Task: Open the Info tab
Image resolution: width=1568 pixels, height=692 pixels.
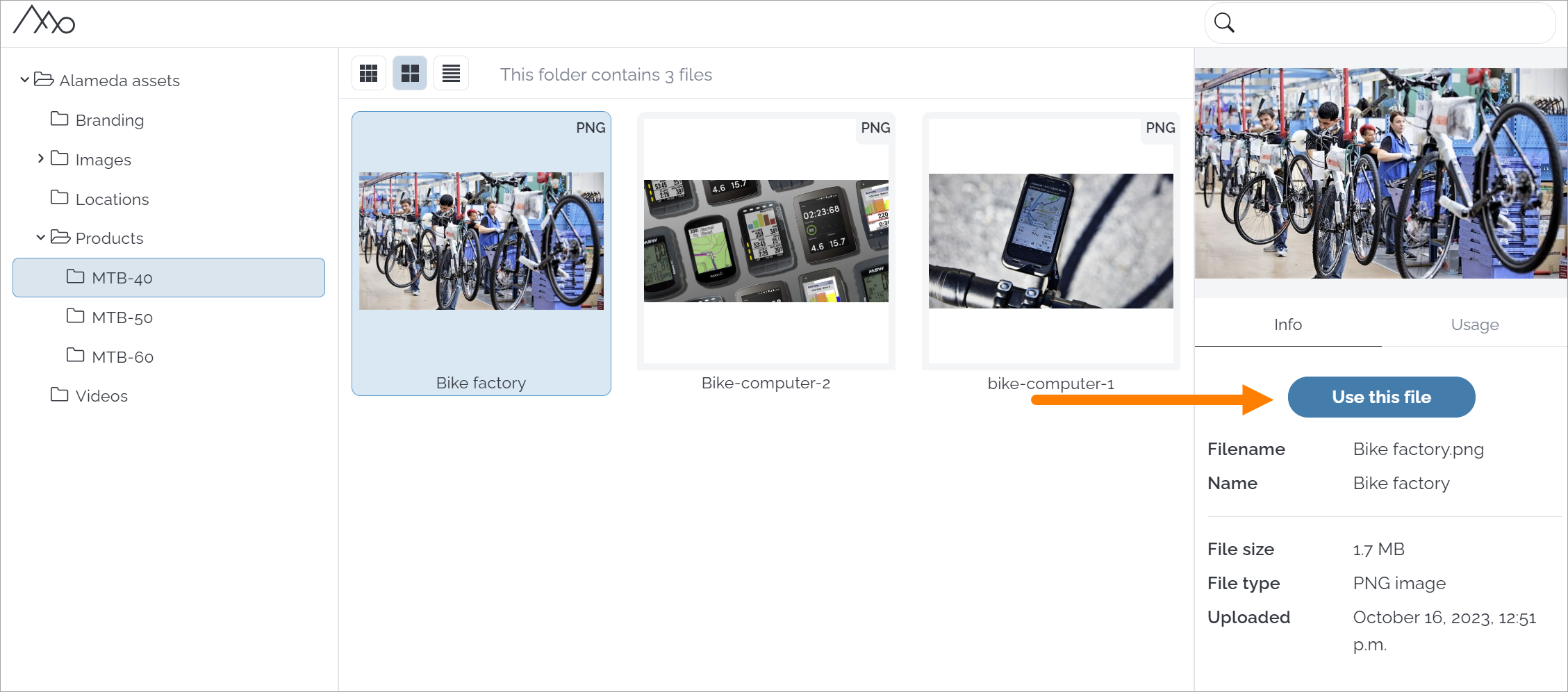Action: click(1288, 324)
